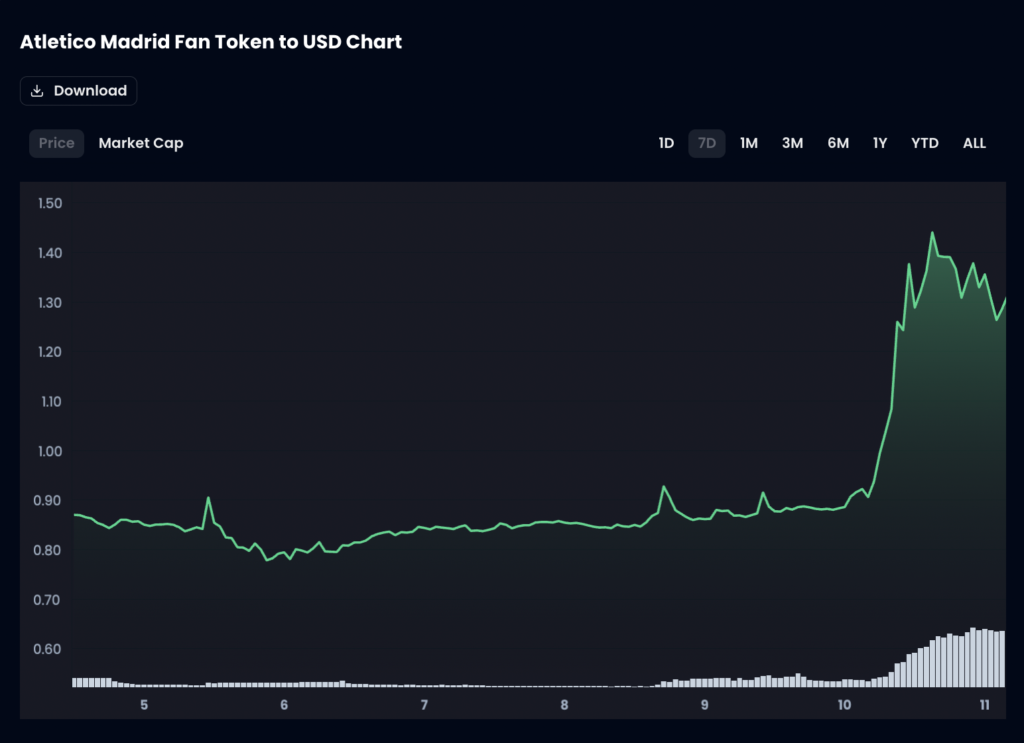This screenshot has width=1024, height=743.
Task: Click the tallest volume bar at chart bottom
Action: click(974, 658)
